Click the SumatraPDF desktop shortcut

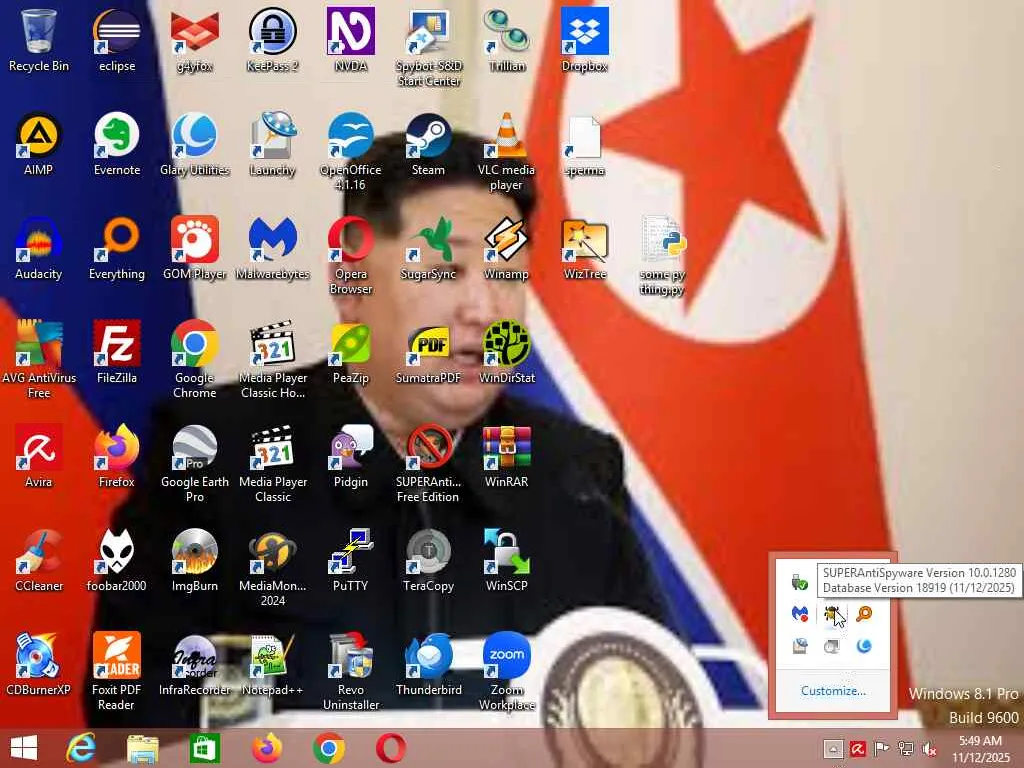point(428,352)
